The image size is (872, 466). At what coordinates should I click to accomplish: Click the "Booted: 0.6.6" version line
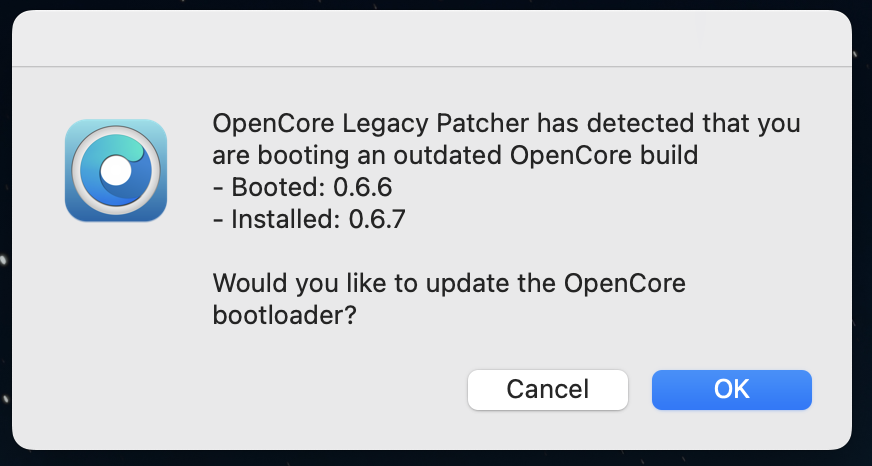303,187
